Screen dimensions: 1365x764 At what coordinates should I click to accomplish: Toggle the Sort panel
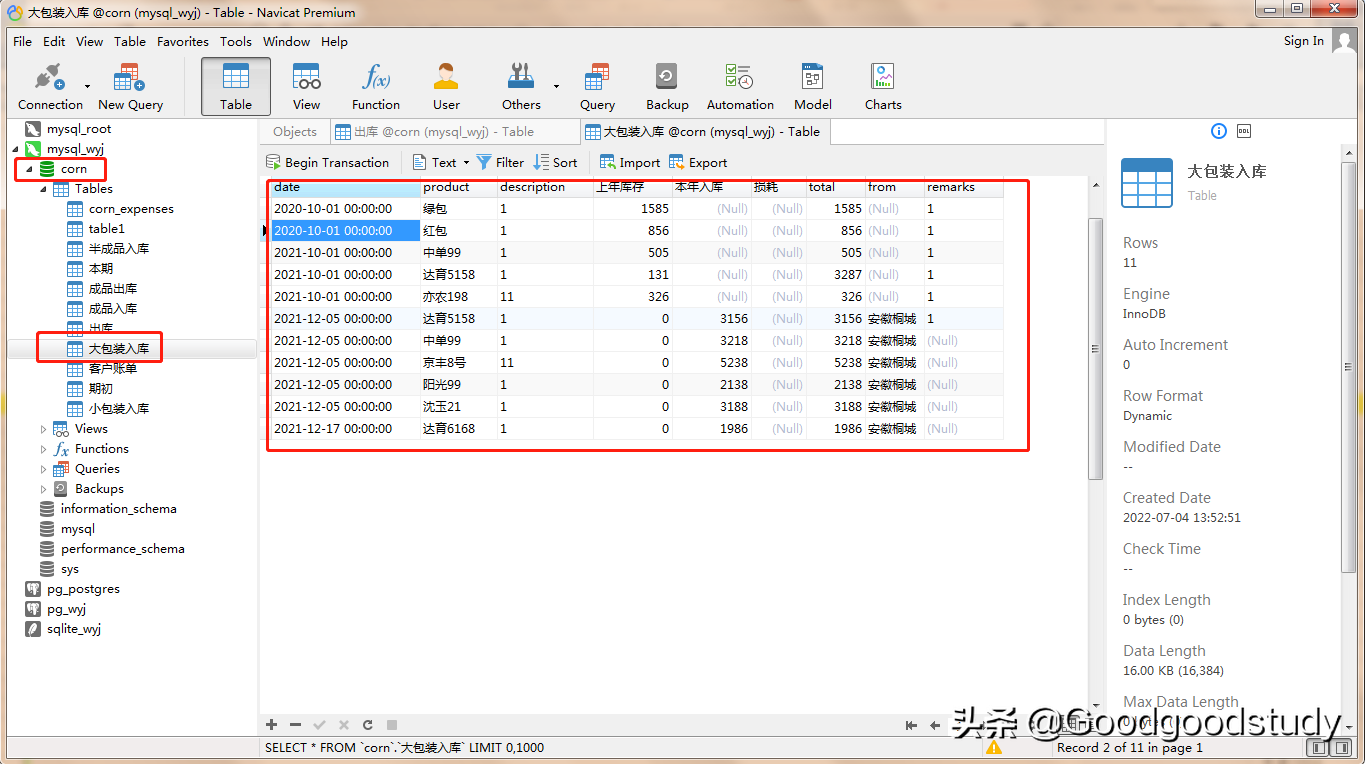coord(556,162)
